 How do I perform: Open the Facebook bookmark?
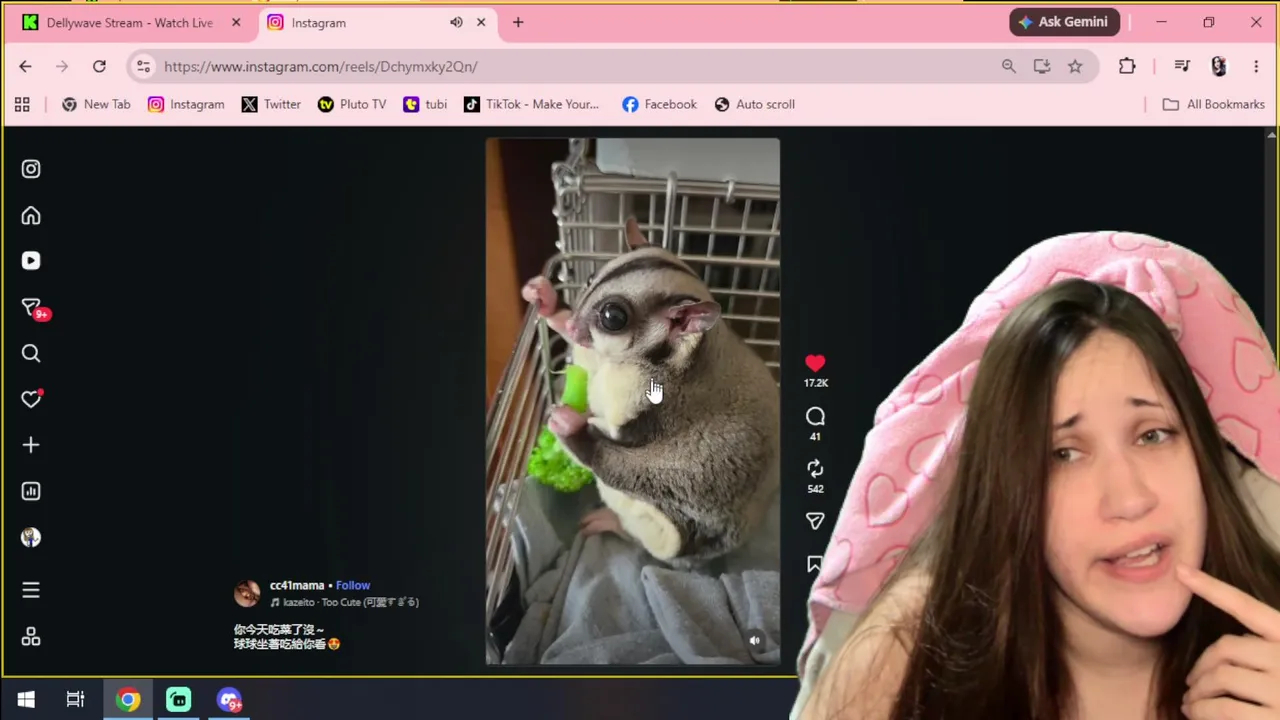659,104
